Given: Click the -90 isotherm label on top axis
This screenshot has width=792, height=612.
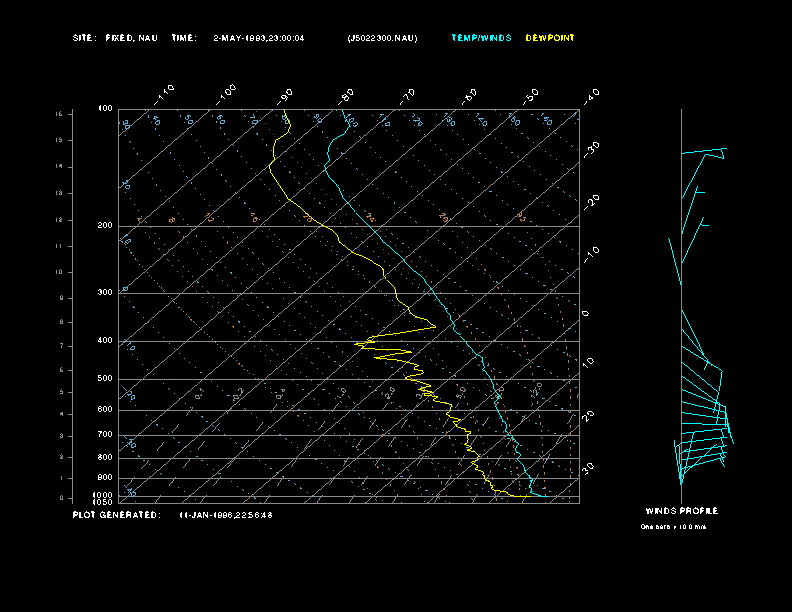Looking at the screenshot, I should pyautogui.click(x=285, y=96).
